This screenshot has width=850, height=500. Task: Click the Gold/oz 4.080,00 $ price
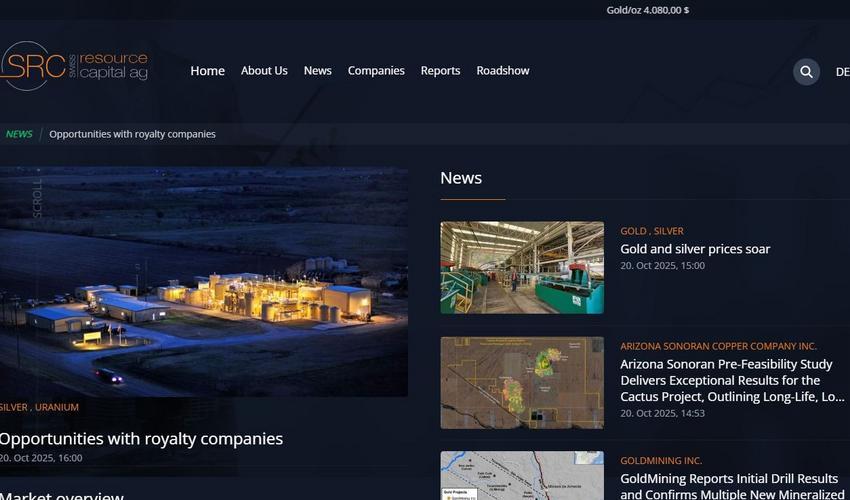[647, 10]
